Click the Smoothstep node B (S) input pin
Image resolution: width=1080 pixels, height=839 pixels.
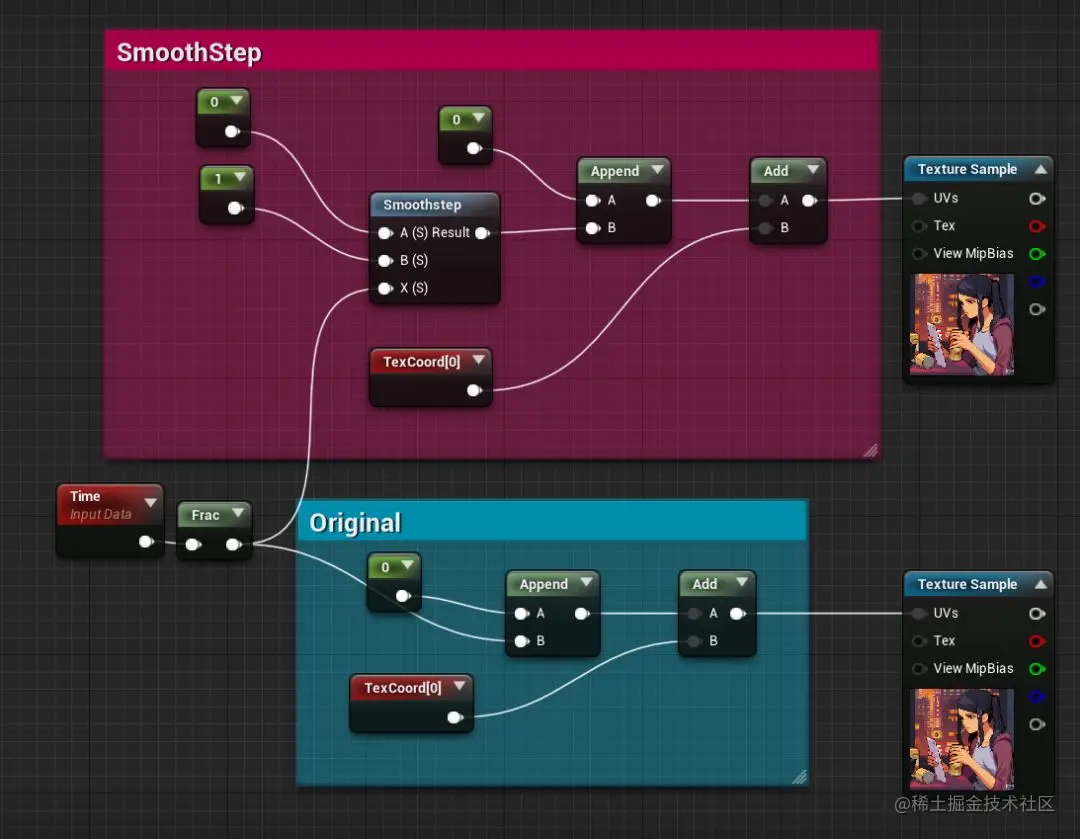pos(385,260)
